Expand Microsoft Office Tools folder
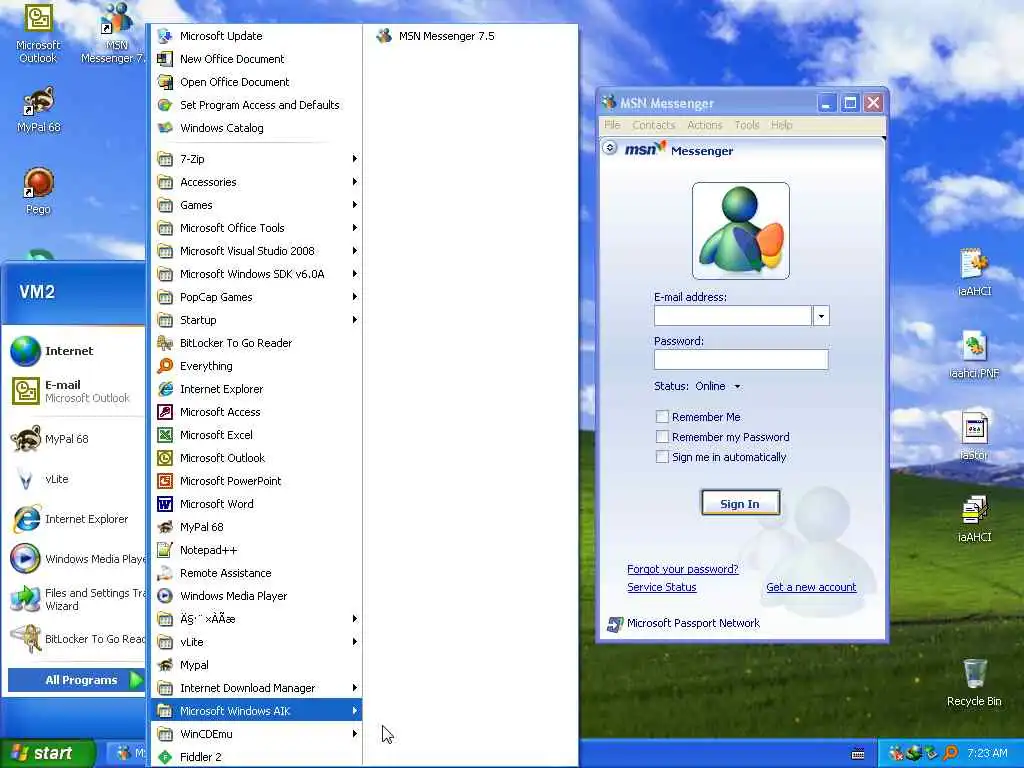 [x=256, y=228]
